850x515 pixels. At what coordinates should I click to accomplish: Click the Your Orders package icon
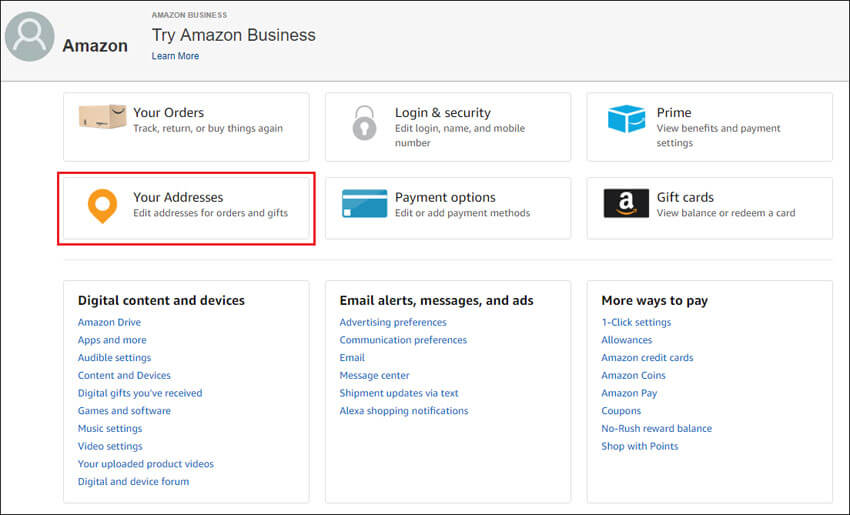point(102,117)
